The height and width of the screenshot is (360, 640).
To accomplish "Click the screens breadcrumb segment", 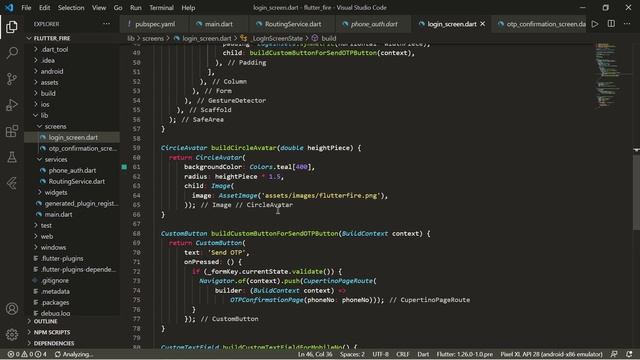I will [153, 38].
